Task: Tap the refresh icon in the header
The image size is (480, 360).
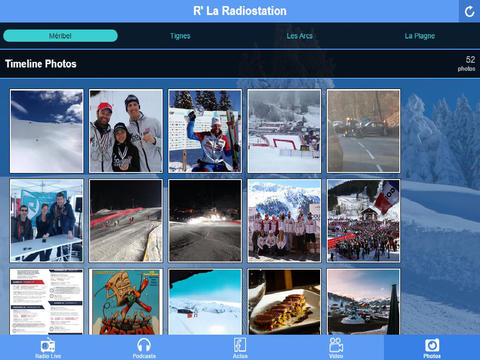Action: [469, 11]
